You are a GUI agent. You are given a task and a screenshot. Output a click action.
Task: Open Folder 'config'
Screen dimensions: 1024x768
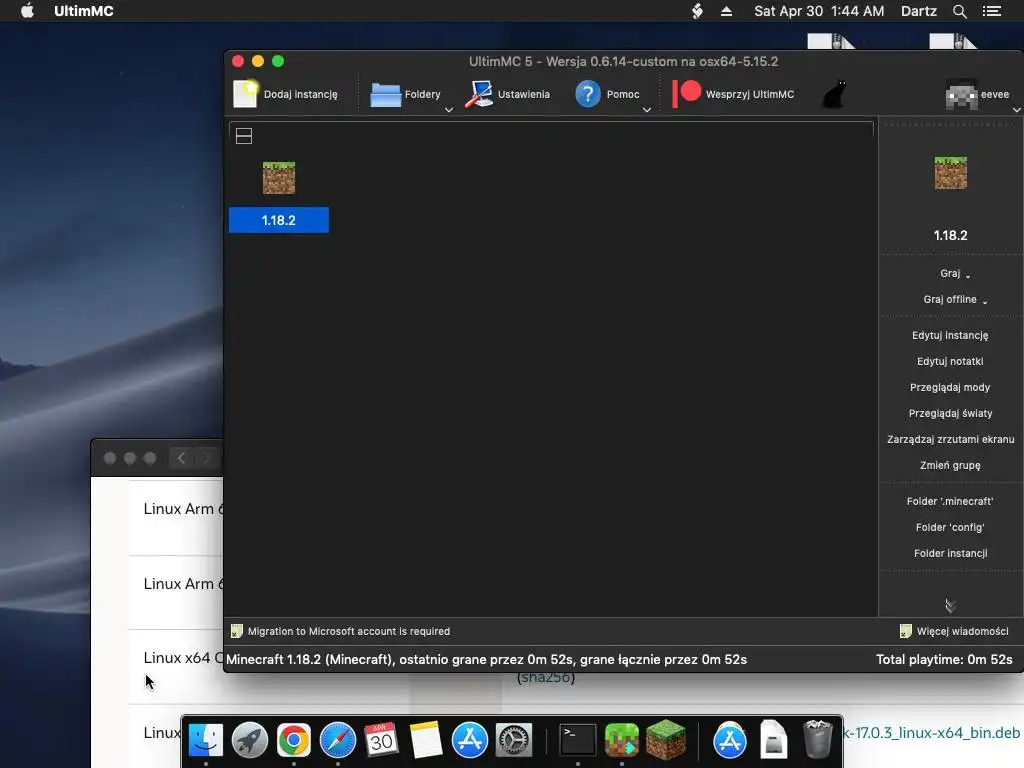coord(950,528)
